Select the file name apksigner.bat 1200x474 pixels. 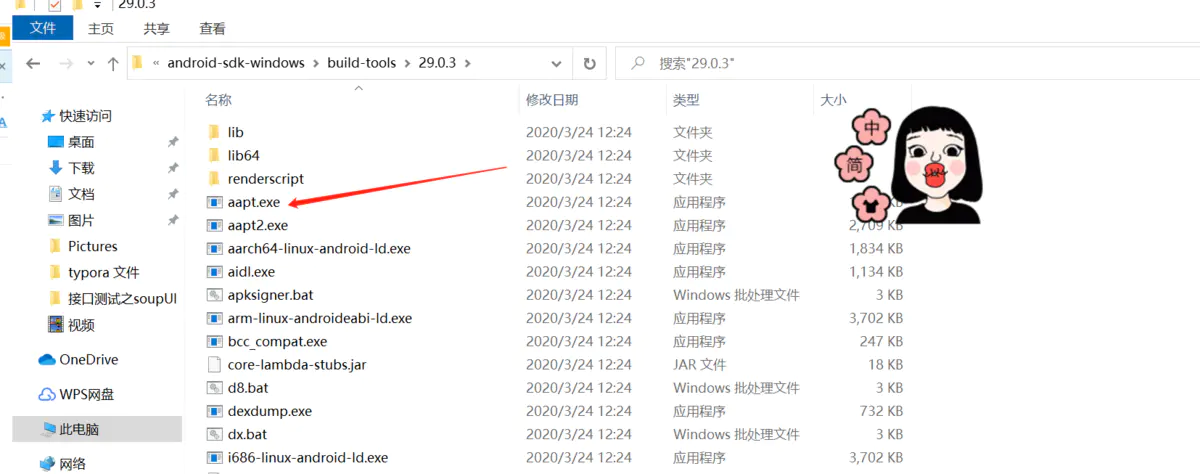[x=271, y=295]
